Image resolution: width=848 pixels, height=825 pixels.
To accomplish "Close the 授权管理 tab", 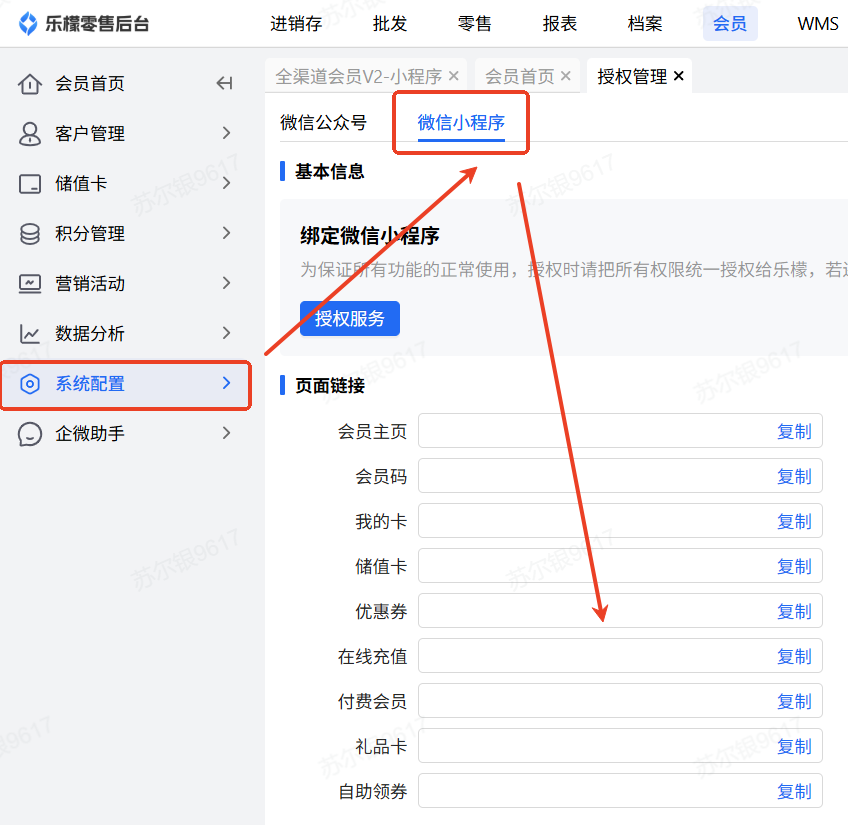I will tap(679, 76).
